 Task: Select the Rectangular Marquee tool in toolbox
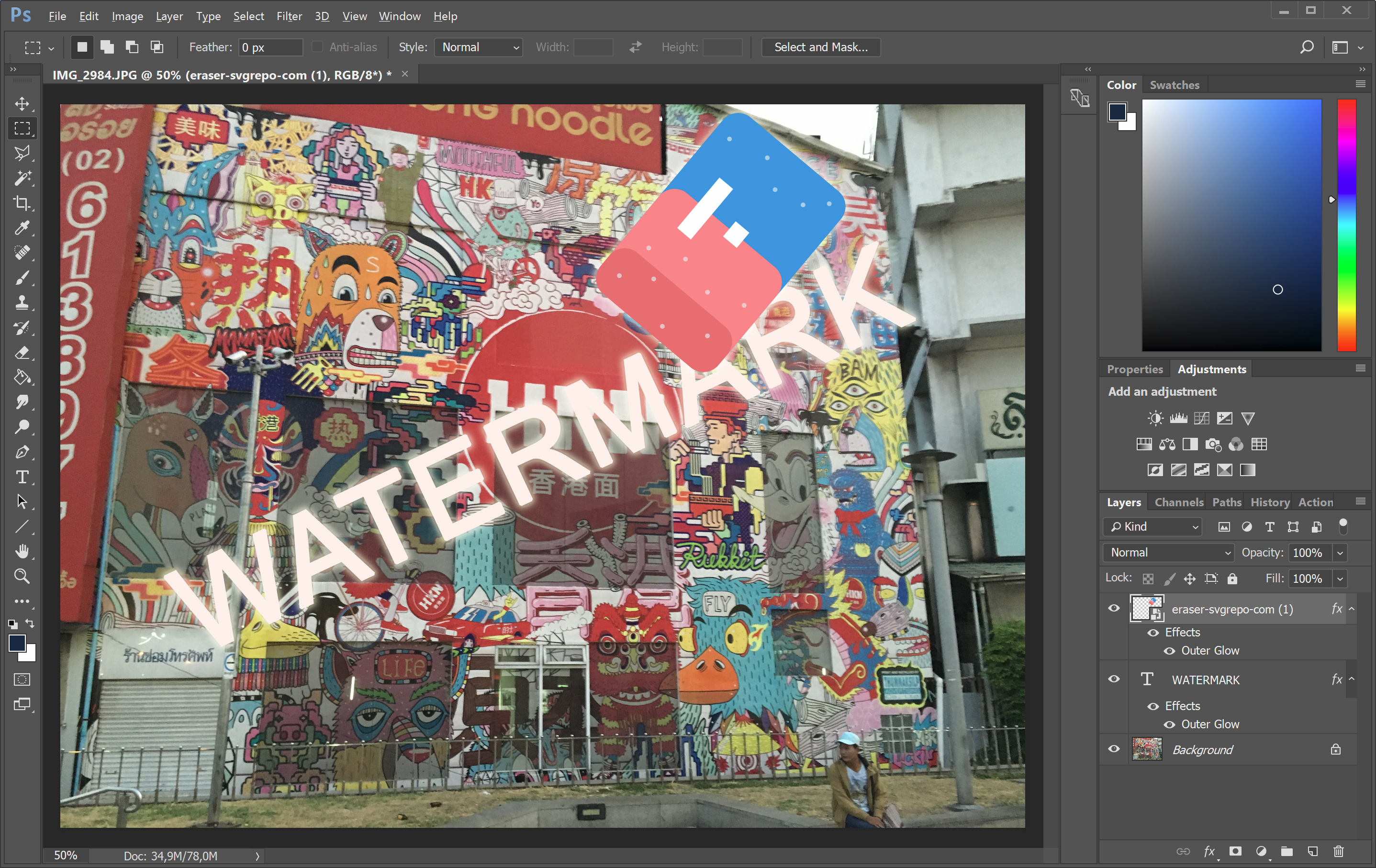tap(22, 129)
